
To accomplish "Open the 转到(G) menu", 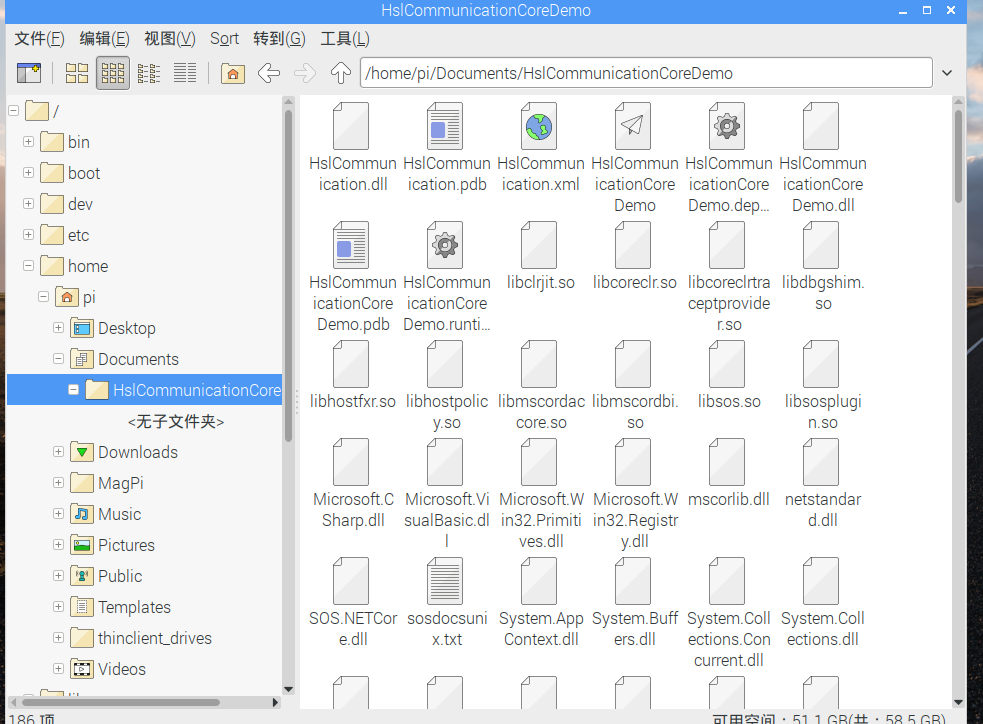I will click(279, 39).
